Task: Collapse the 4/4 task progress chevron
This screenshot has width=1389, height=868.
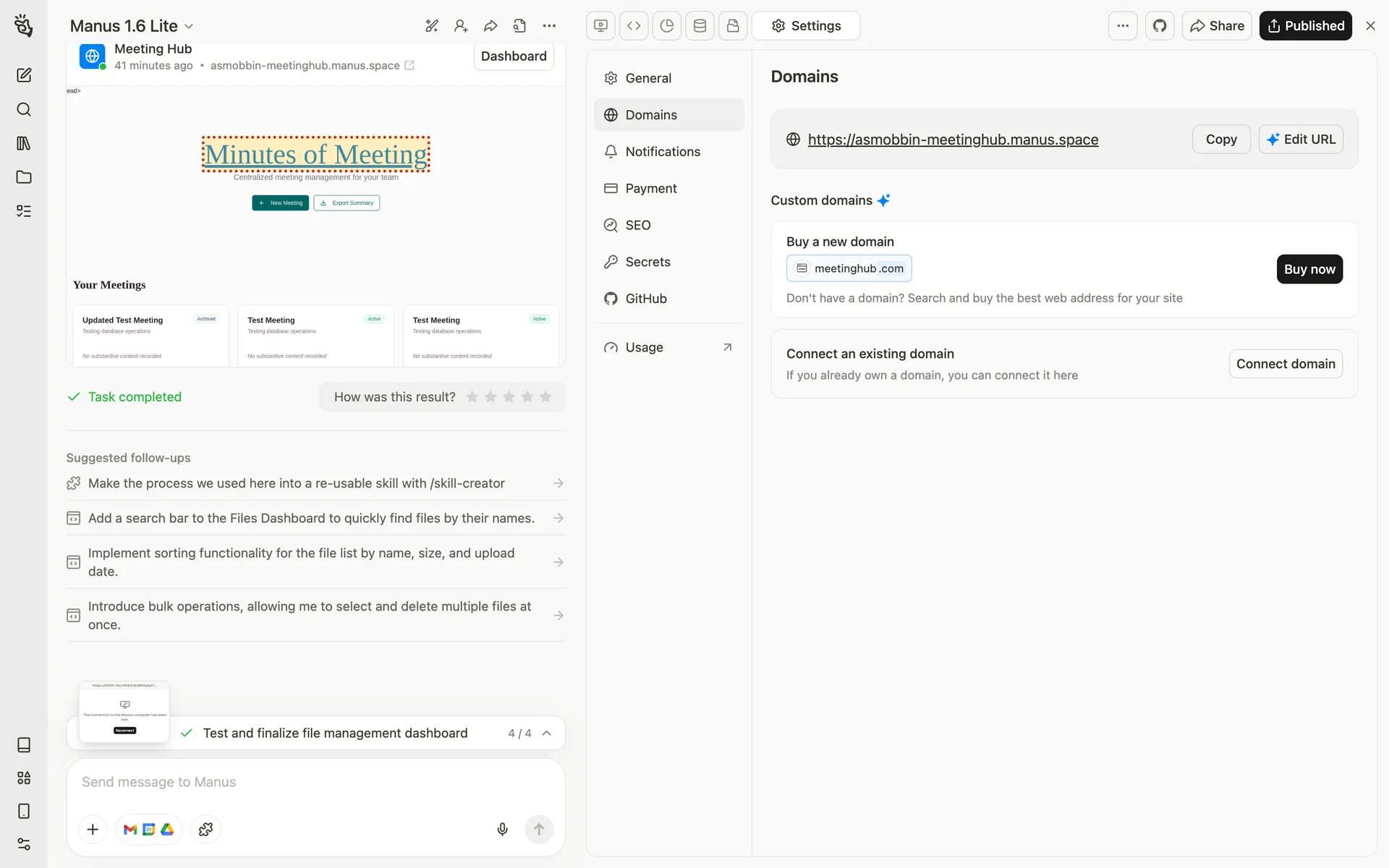Action: pos(547,733)
